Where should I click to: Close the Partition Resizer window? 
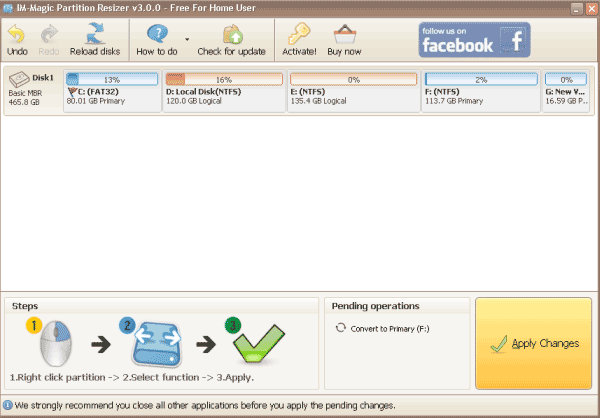click(592, 9)
